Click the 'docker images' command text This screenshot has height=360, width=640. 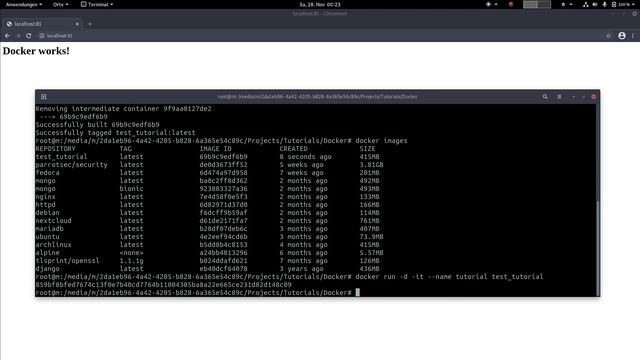coord(381,141)
